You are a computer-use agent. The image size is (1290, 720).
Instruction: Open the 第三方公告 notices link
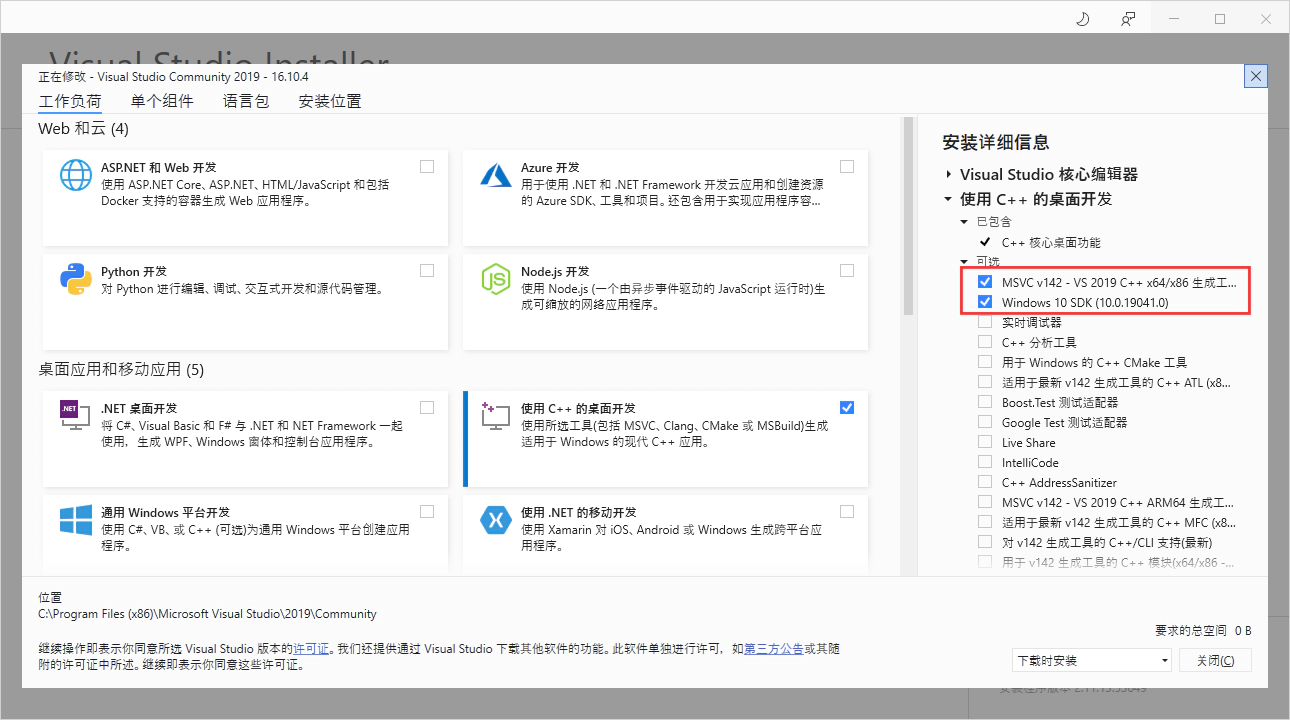pos(773,649)
